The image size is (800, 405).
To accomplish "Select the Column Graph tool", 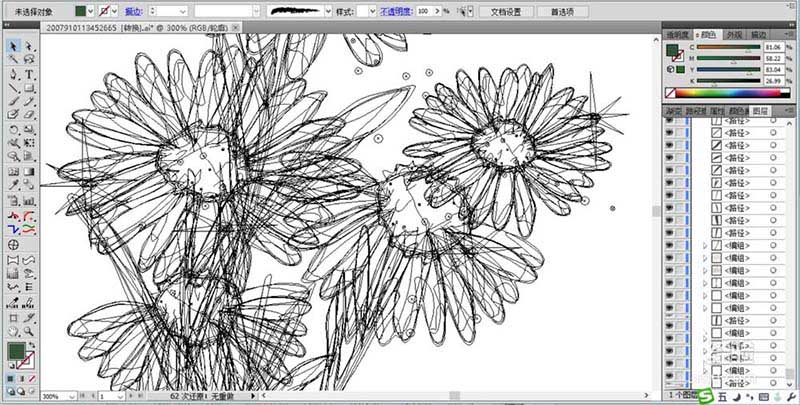I will [x=29, y=201].
